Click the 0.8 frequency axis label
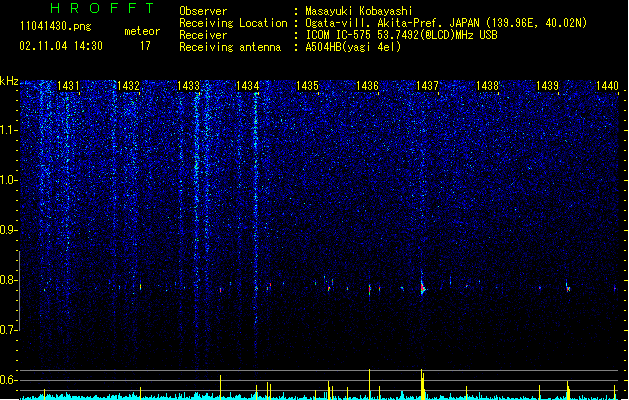The image size is (629, 400). tap(9, 280)
